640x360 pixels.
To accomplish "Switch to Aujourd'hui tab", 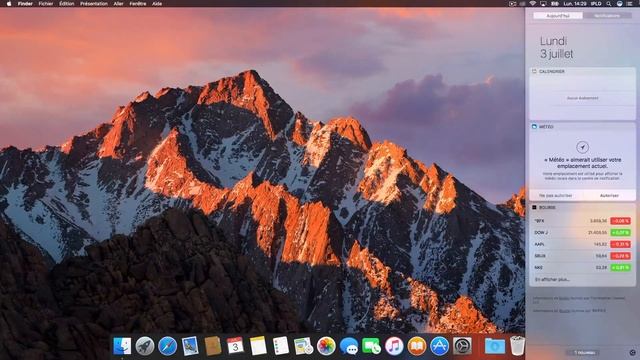I will [558, 16].
